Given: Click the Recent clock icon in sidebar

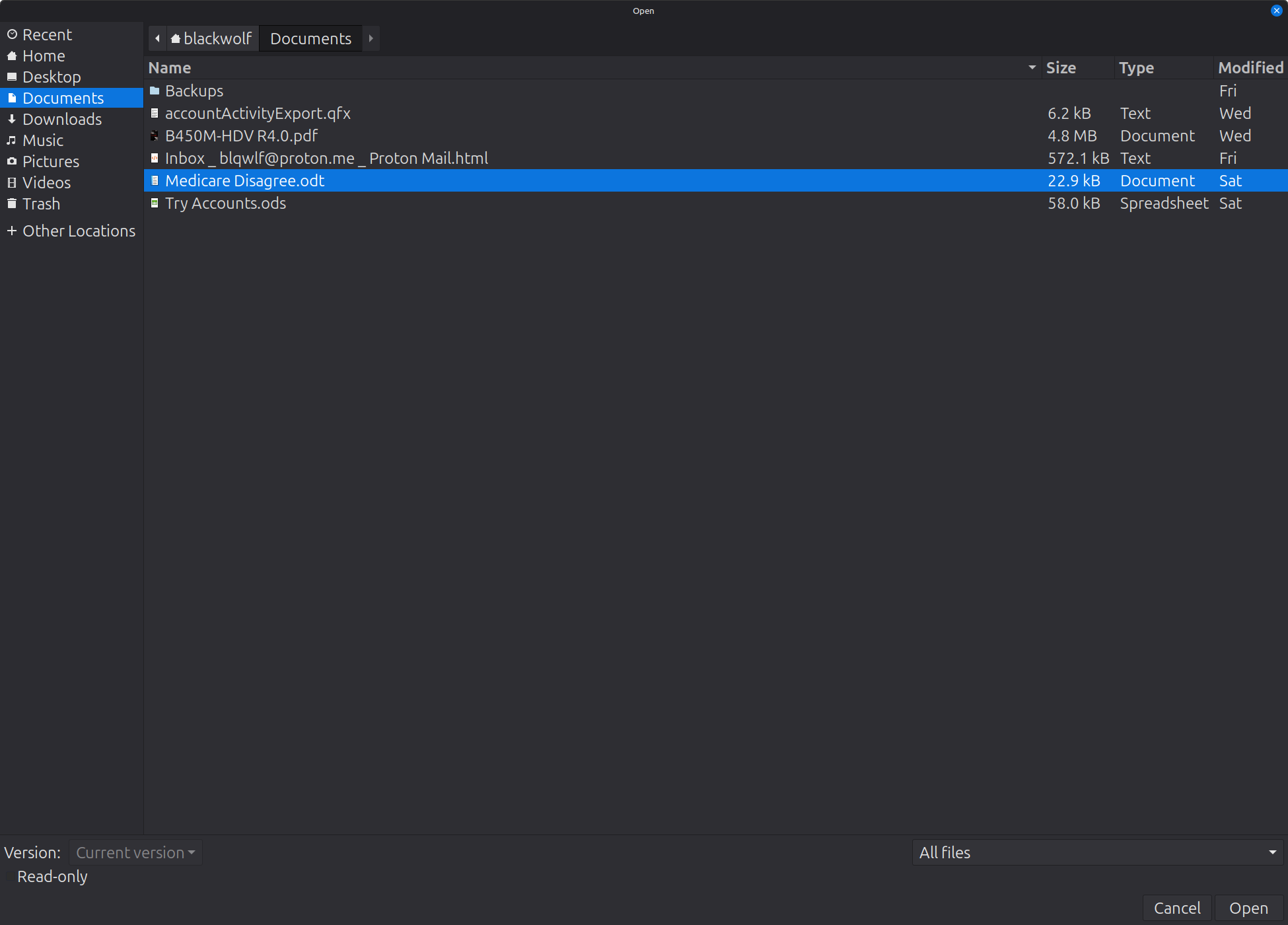Looking at the screenshot, I should pyautogui.click(x=12, y=34).
